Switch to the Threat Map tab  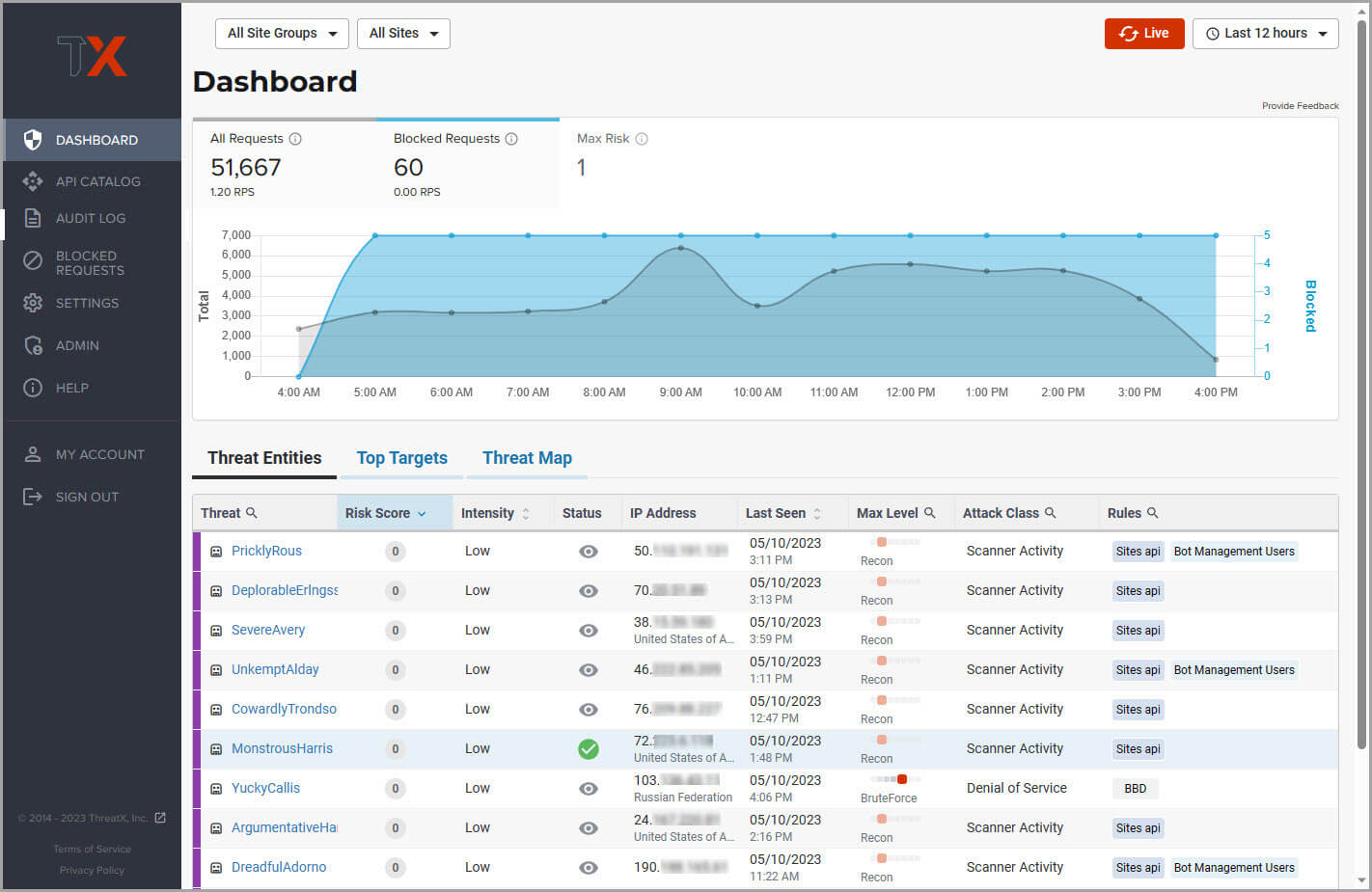coord(527,458)
